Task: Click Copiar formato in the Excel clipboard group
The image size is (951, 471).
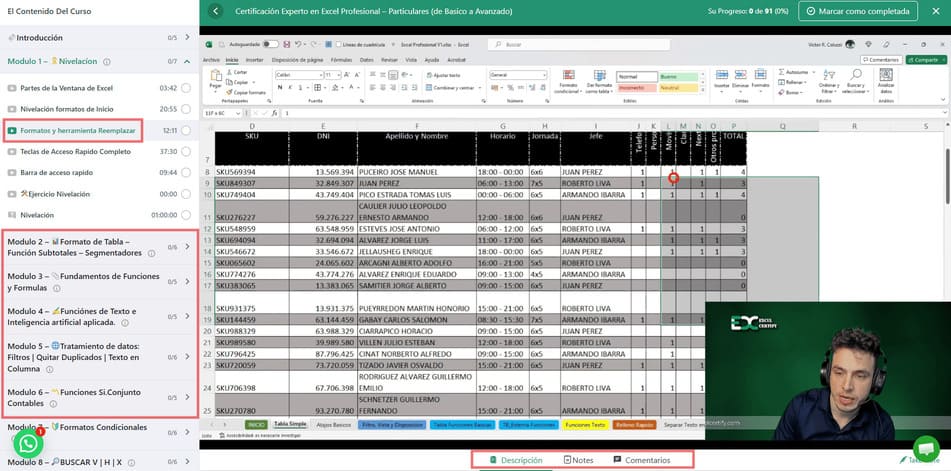Action: click(246, 92)
